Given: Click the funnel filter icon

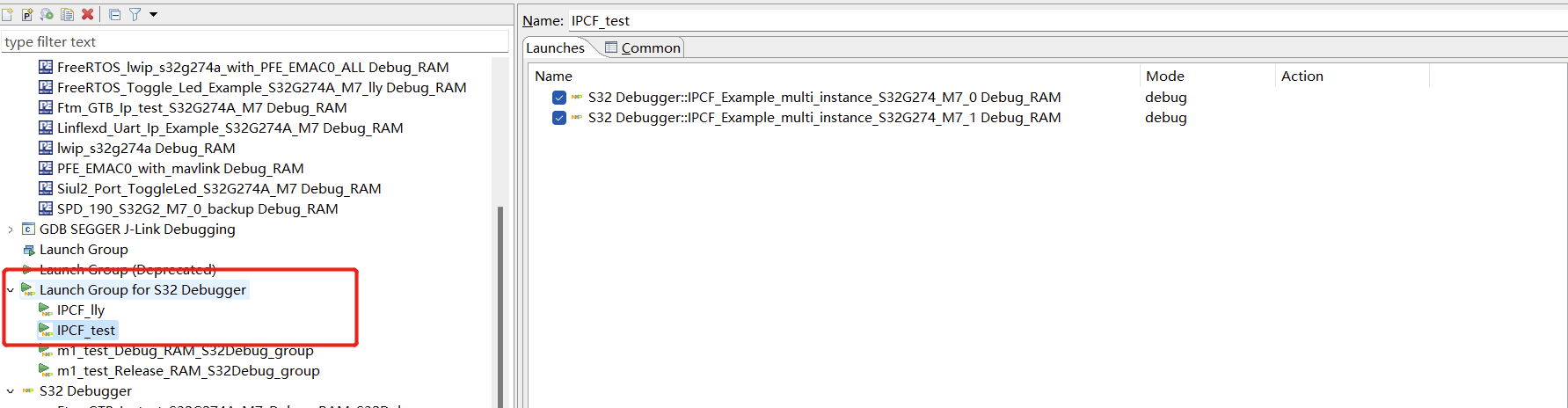Looking at the screenshot, I should 135,14.
